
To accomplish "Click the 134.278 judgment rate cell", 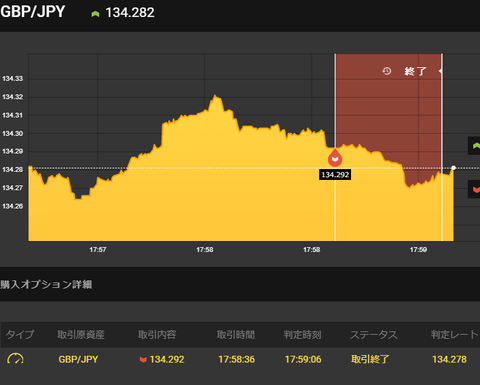I will 449,359.
